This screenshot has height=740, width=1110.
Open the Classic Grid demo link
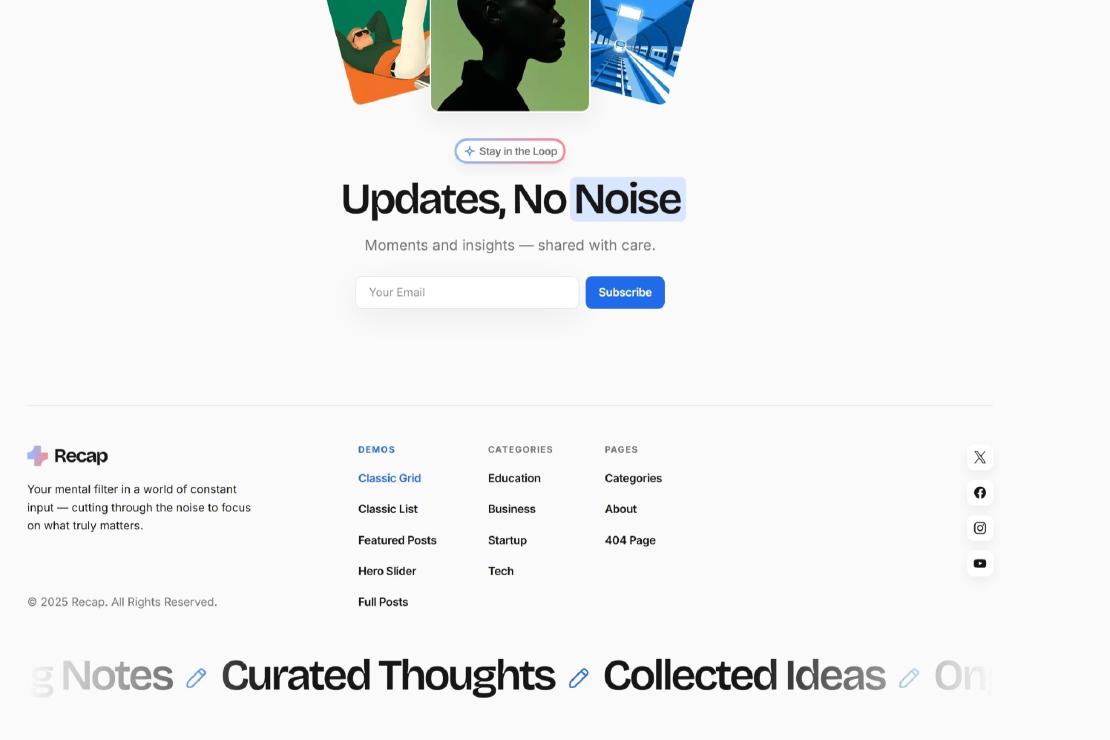click(389, 479)
